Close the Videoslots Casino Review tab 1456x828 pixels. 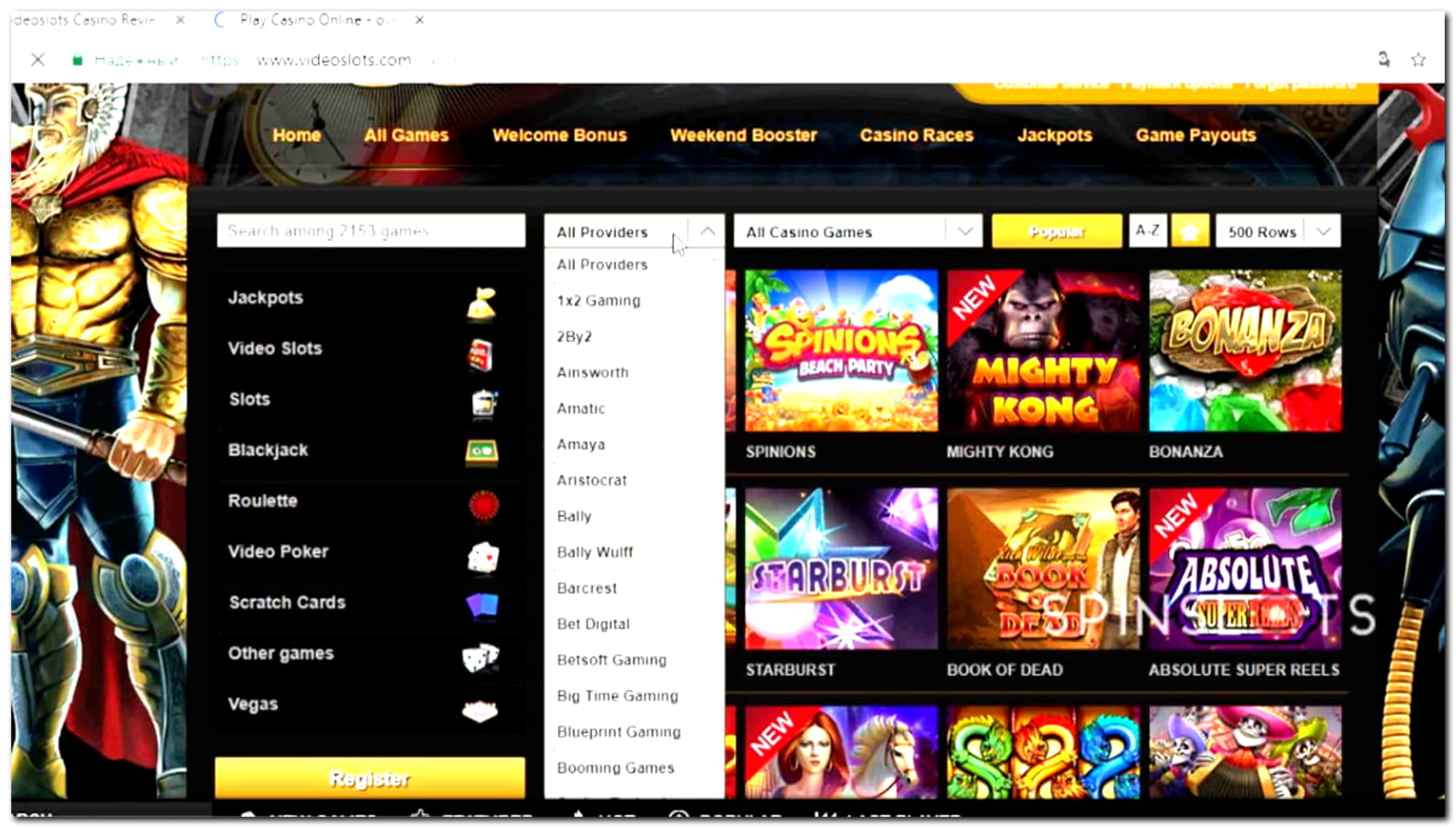(181, 20)
